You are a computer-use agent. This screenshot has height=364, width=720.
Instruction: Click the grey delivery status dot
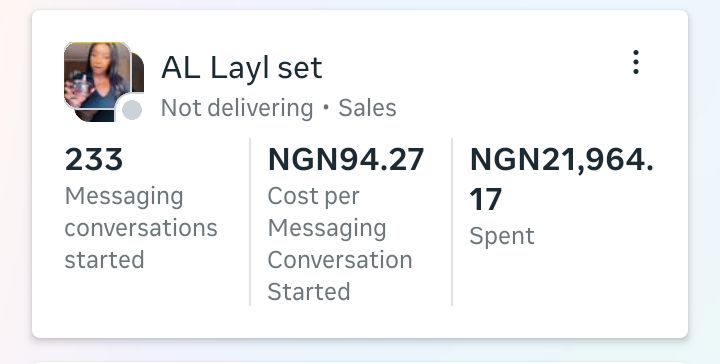pyautogui.click(x=132, y=110)
